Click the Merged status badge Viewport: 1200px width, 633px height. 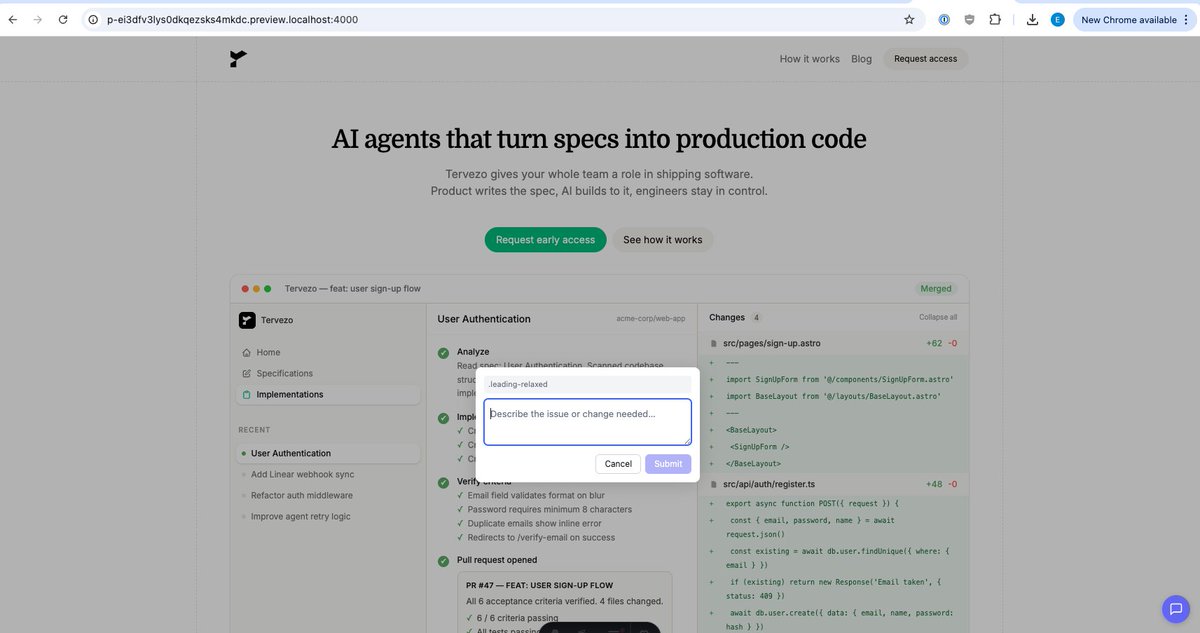point(936,288)
